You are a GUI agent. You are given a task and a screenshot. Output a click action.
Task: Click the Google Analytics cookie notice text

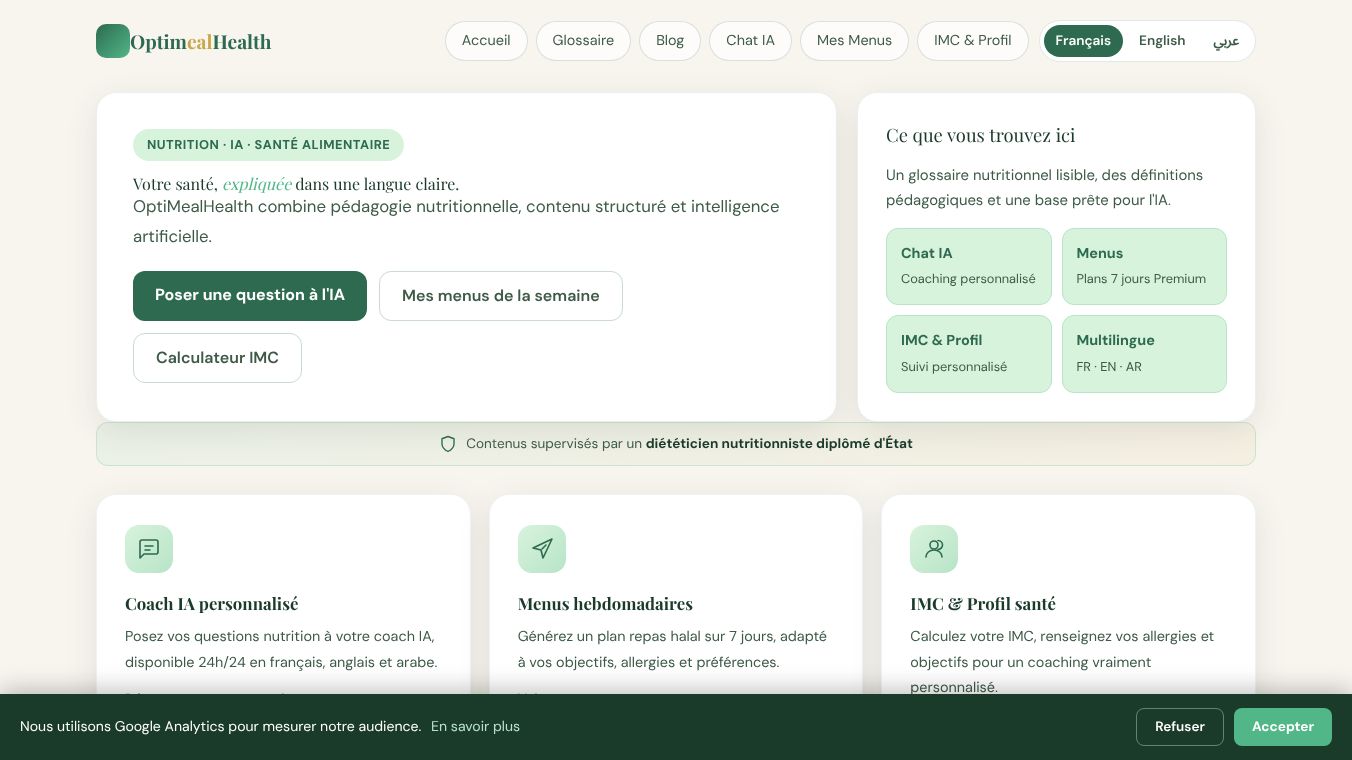(x=220, y=727)
